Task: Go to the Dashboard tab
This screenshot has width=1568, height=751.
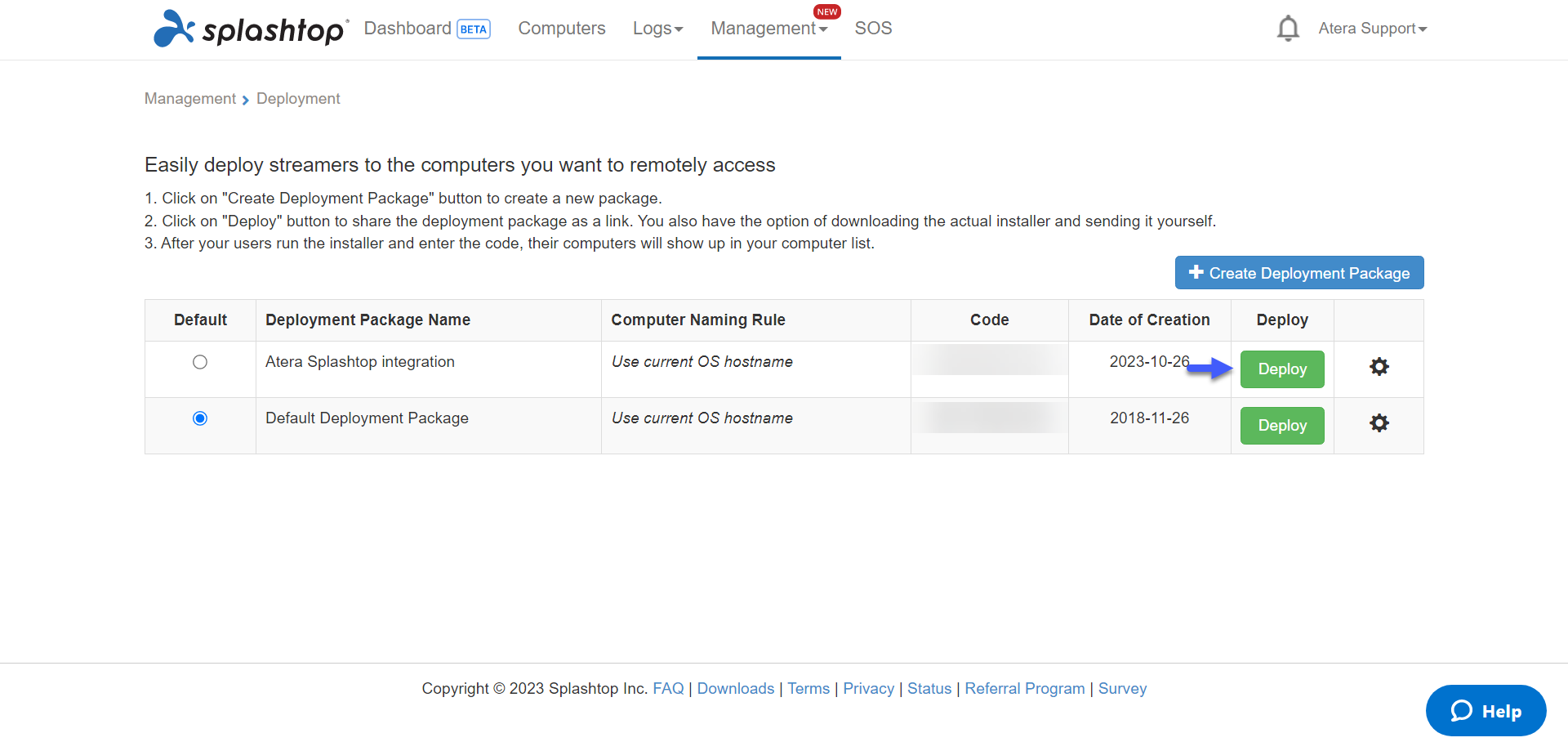Action: point(408,29)
